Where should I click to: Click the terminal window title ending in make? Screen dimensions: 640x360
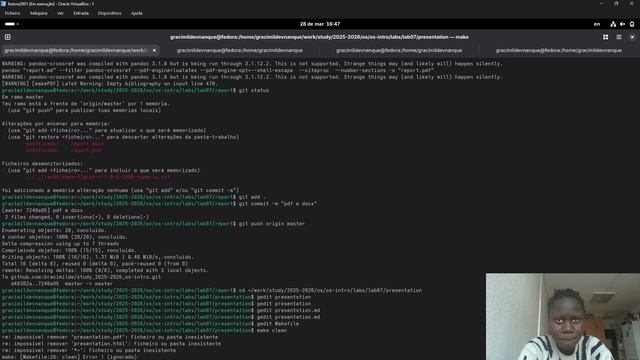pos(319,37)
